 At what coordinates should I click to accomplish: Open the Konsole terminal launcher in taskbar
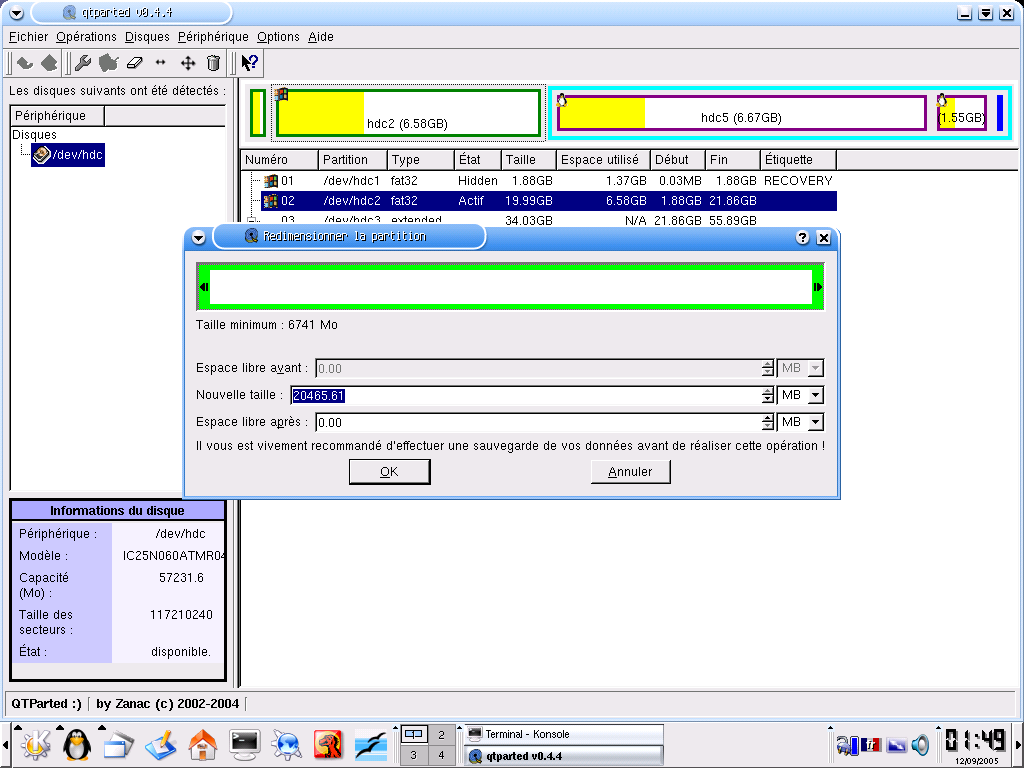click(x=245, y=744)
